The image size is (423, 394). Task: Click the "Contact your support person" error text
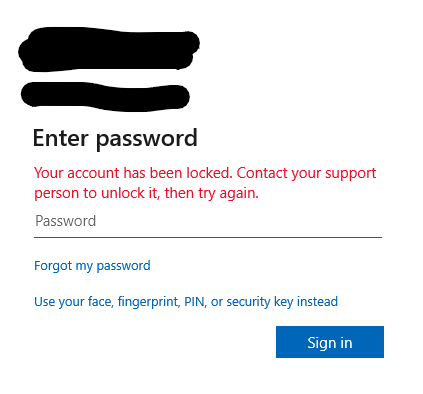pos(306,173)
